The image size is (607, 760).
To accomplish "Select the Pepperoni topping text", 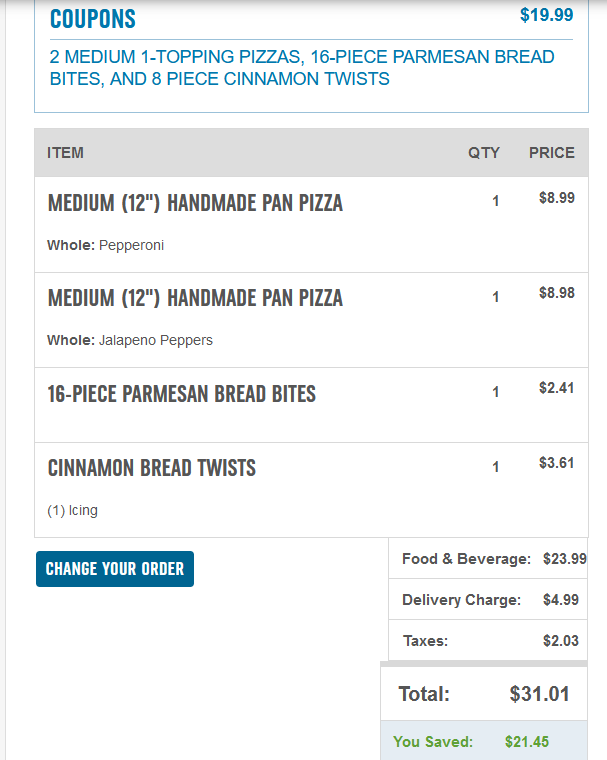I will click(x=131, y=245).
